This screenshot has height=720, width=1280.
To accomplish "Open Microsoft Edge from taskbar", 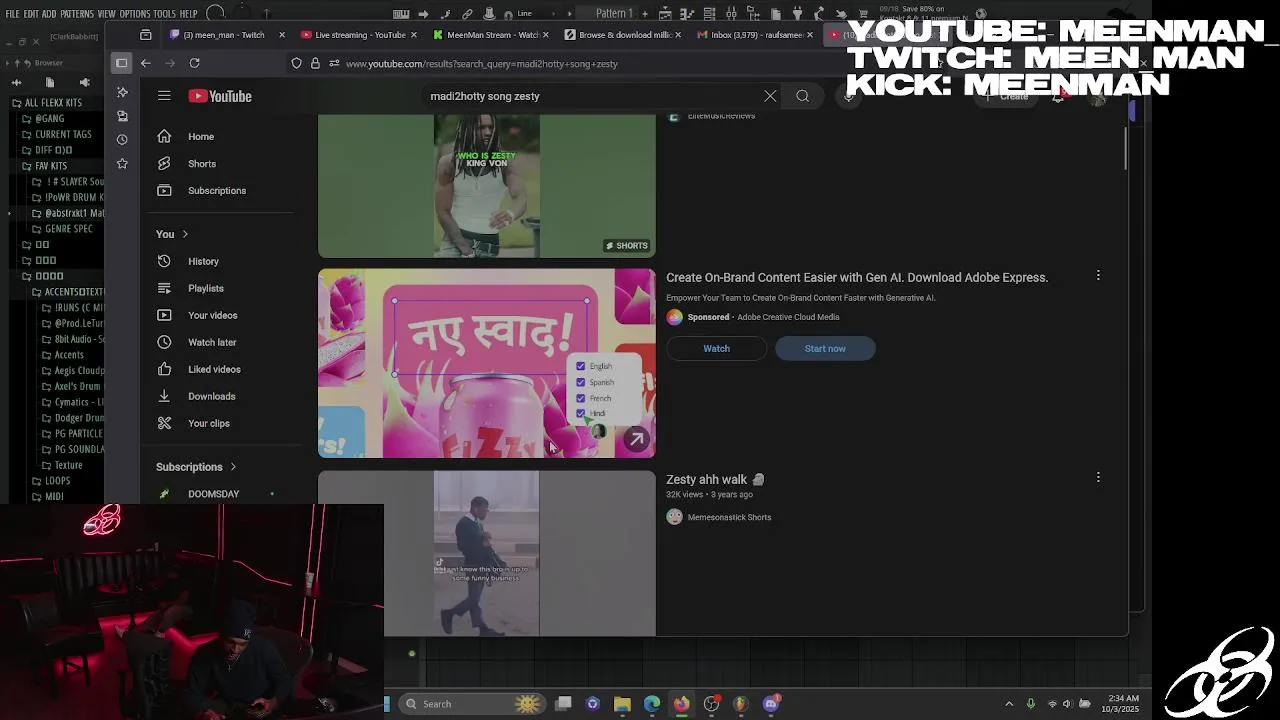I will click(652, 704).
